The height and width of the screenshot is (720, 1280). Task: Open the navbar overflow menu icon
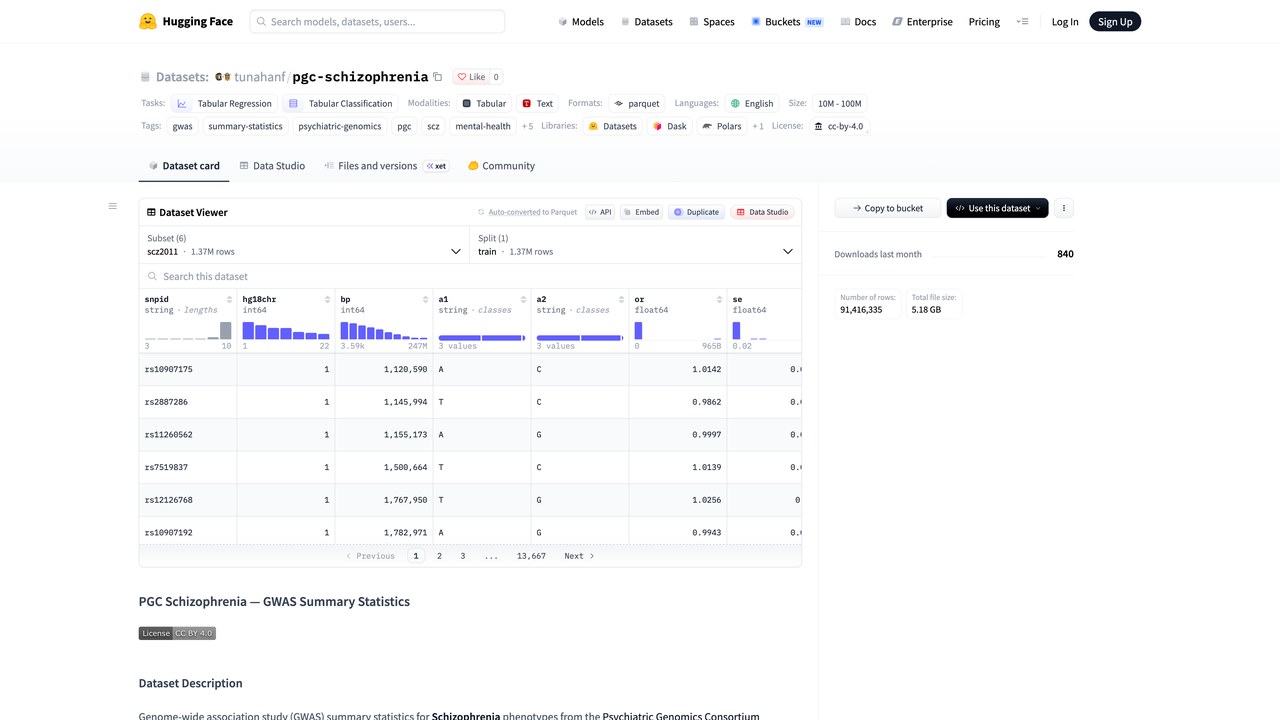point(1022,21)
